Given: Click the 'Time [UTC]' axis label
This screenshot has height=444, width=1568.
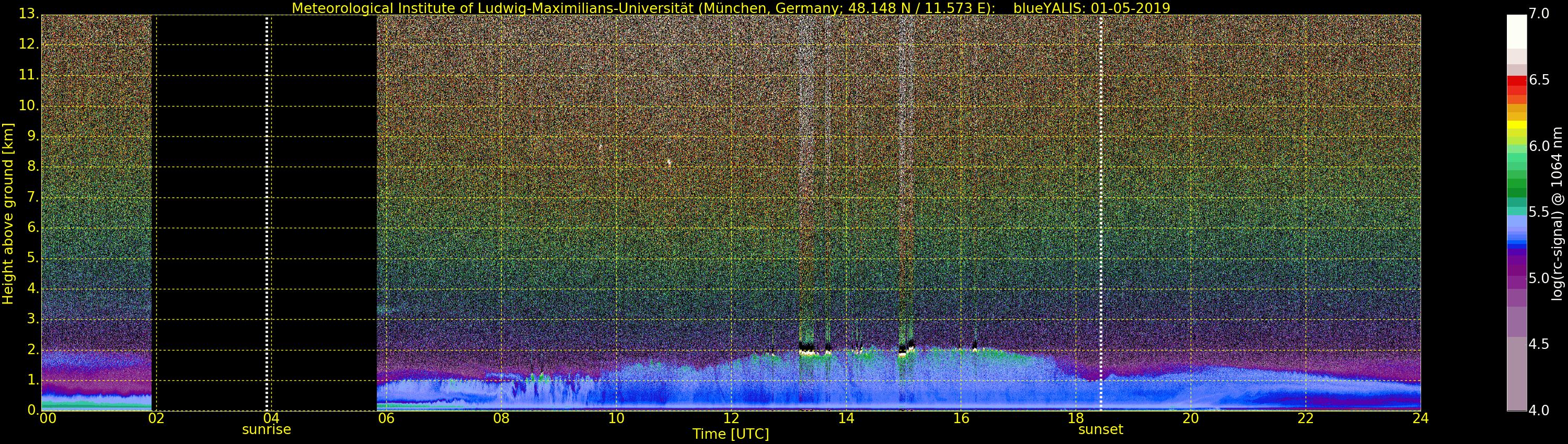Looking at the screenshot, I should tap(731, 434).
